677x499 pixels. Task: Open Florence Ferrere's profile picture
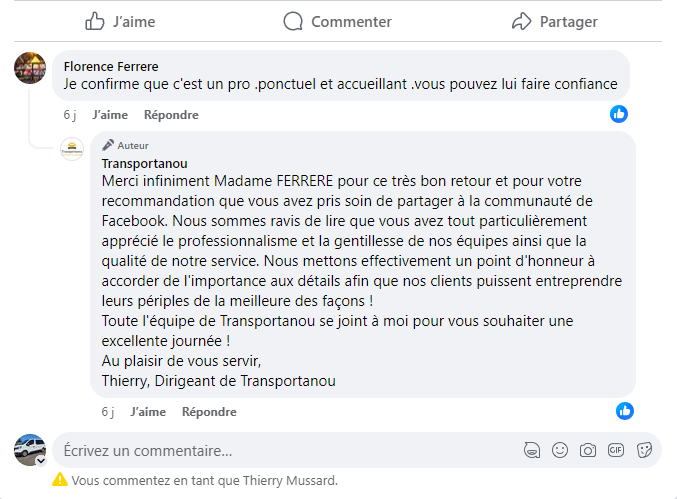coord(30,67)
